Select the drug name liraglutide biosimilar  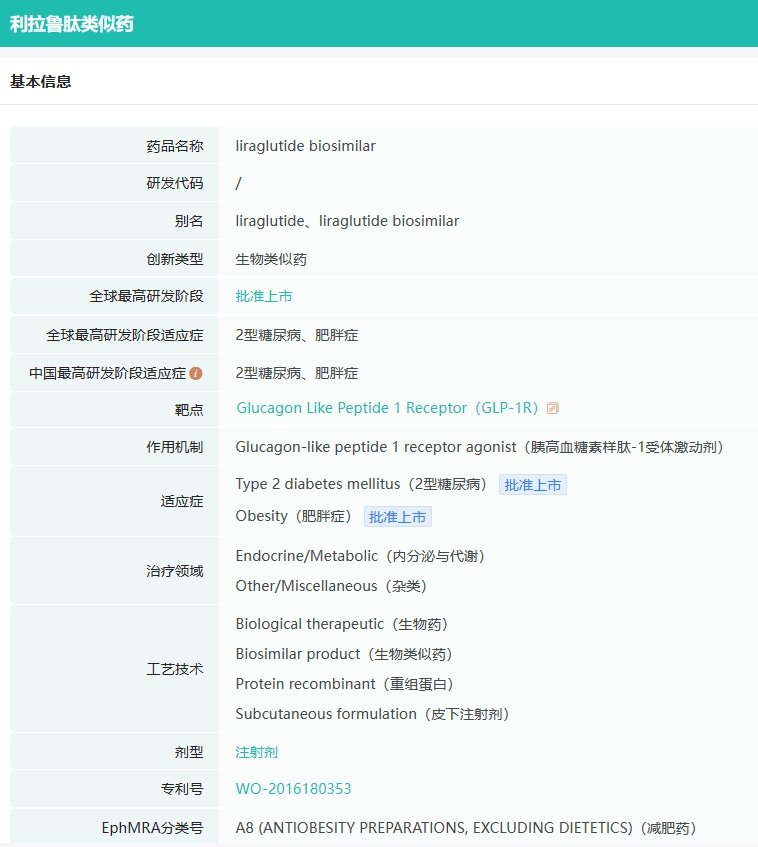pos(305,146)
